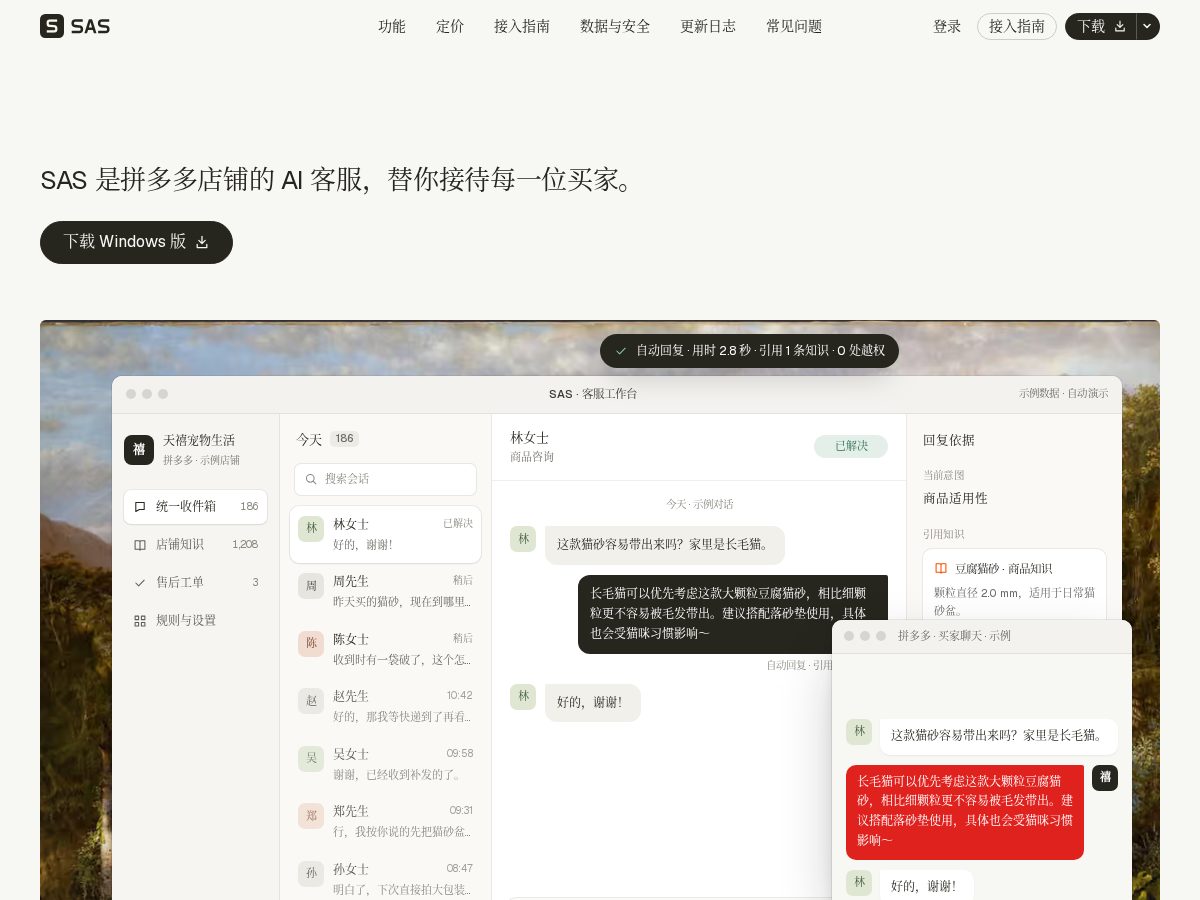
Task: Click the 禧 seller avatar in 买家聊天 window
Action: [x=1105, y=778]
